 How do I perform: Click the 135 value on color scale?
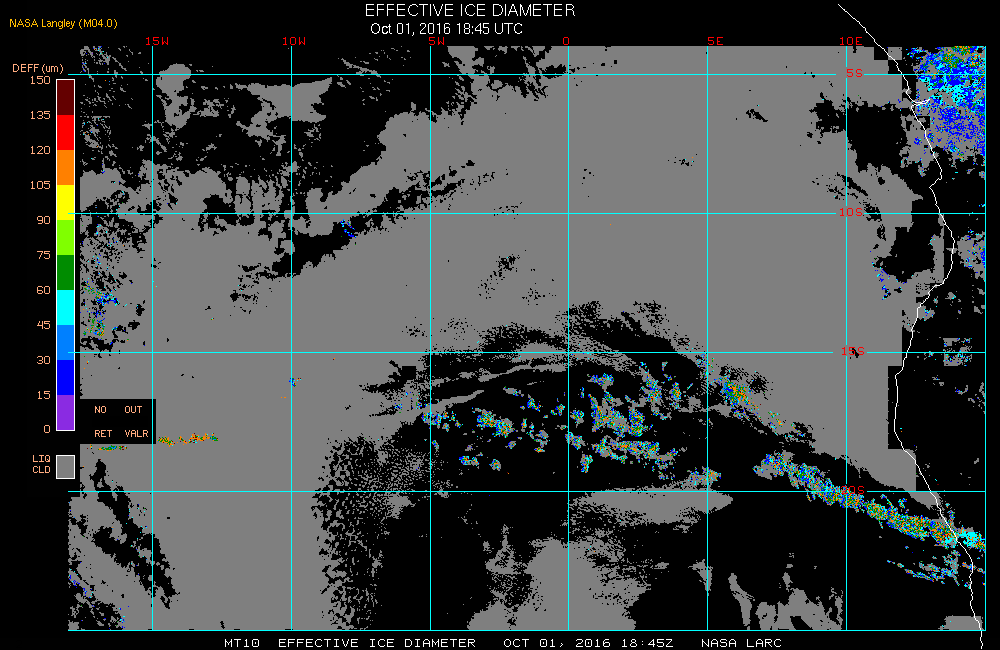[x=40, y=115]
